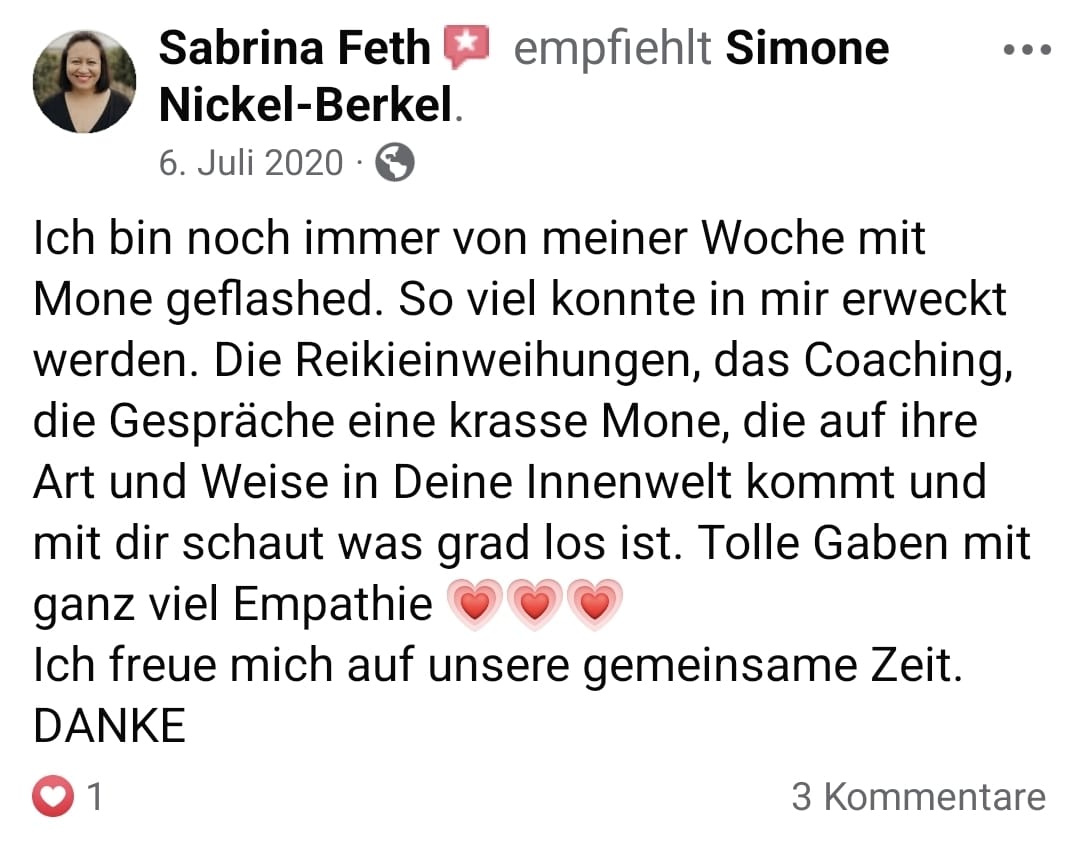This screenshot has width=1080, height=852.
Task: Click the red heart reaction icon
Action: coord(55,797)
